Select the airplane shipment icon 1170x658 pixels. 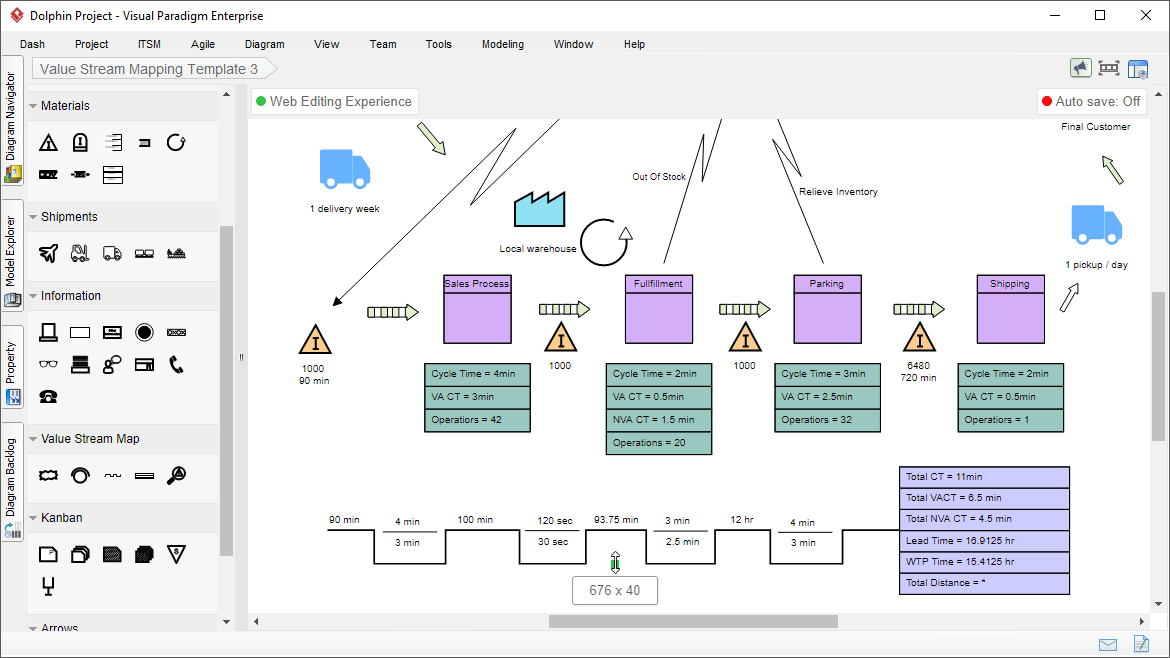[x=48, y=253]
